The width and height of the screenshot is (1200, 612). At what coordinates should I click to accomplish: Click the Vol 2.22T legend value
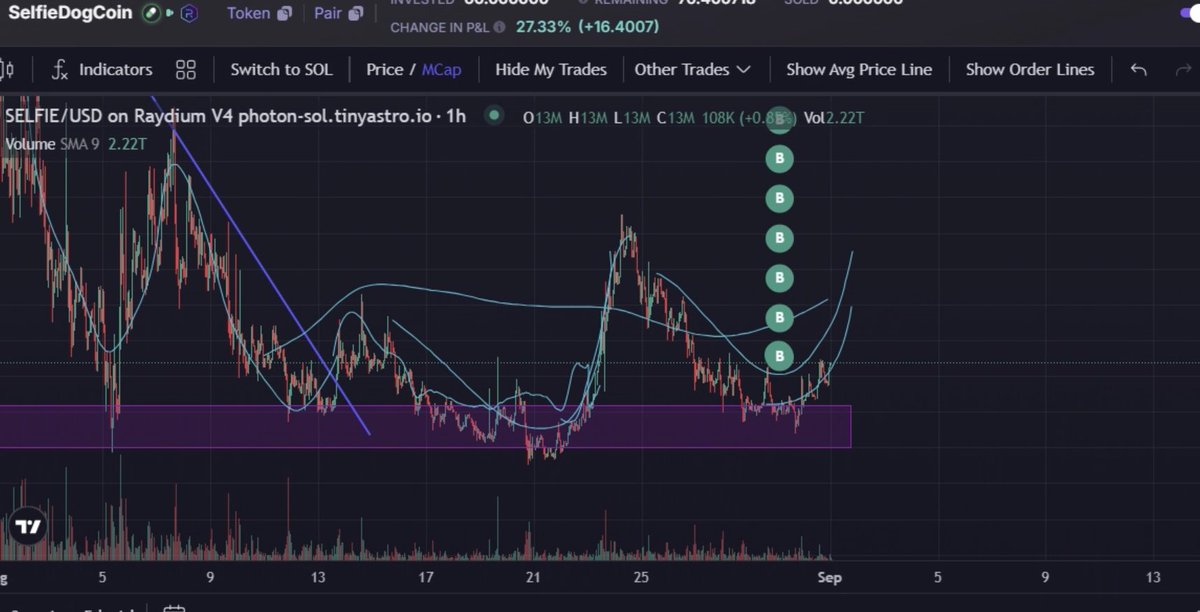point(834,118)
